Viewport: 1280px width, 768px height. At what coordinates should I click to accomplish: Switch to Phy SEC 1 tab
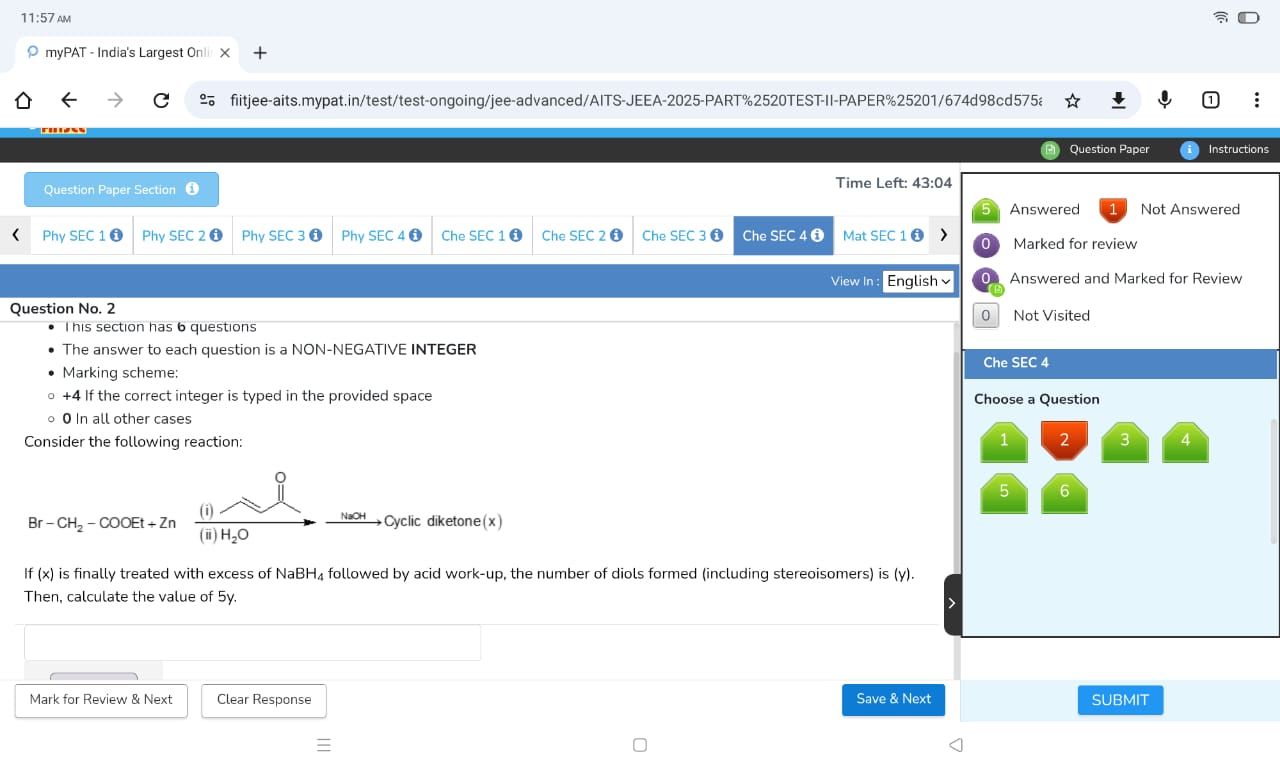pyautogui.click(x=82, y=235)
